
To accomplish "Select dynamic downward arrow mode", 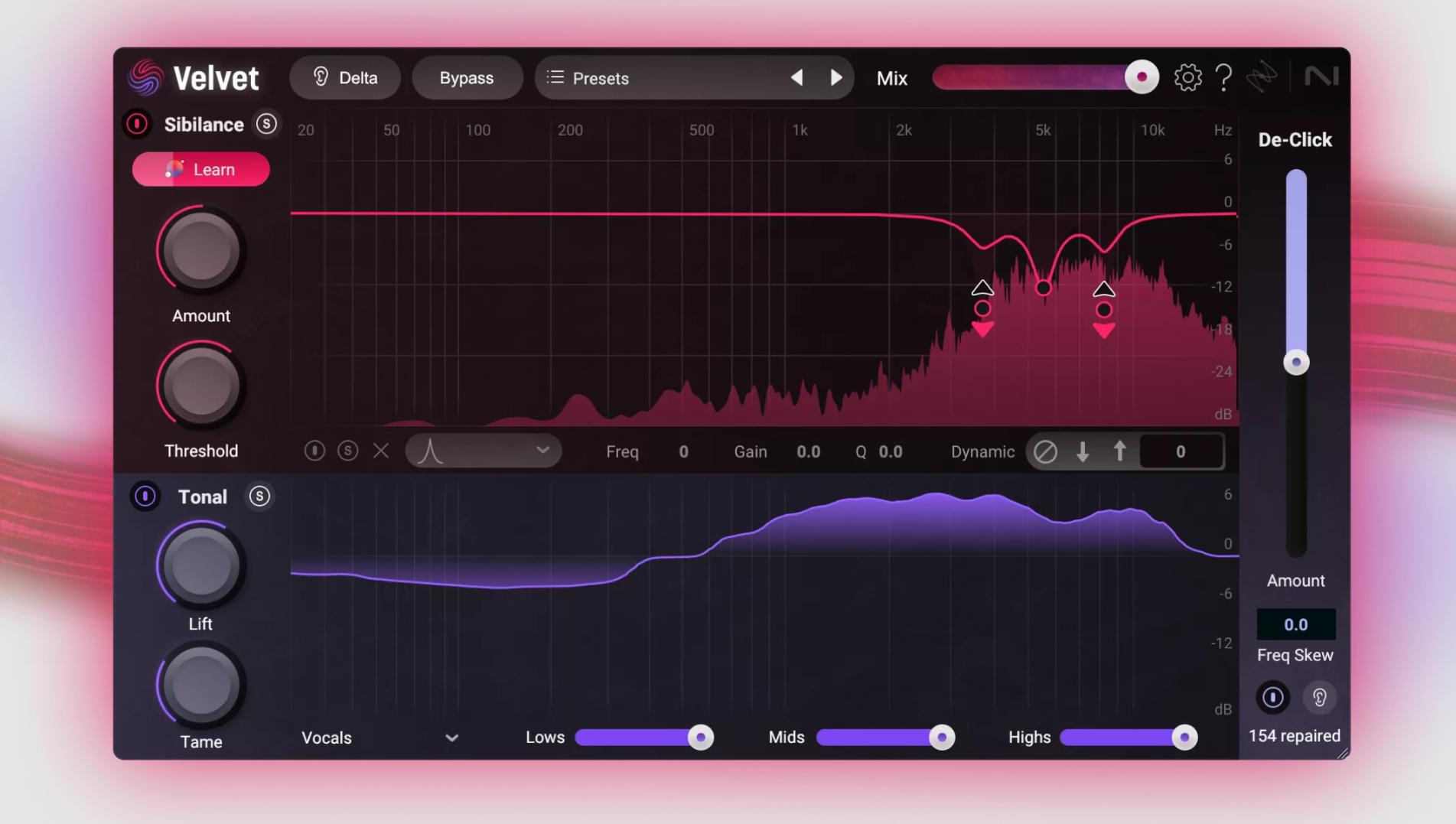I will (1083, 451).
